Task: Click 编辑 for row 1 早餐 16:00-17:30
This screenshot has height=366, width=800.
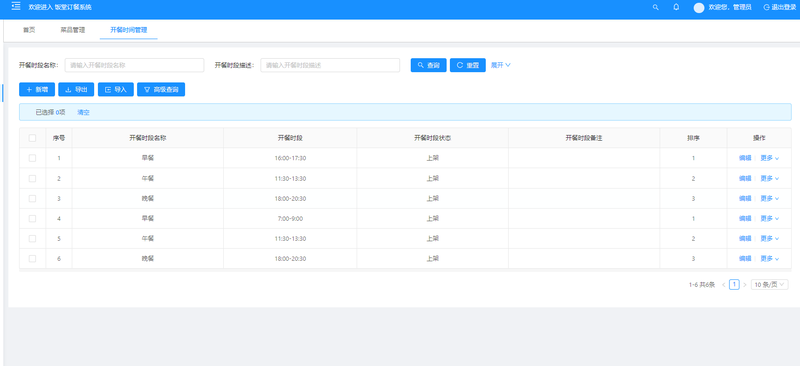Action: (745, 158)
